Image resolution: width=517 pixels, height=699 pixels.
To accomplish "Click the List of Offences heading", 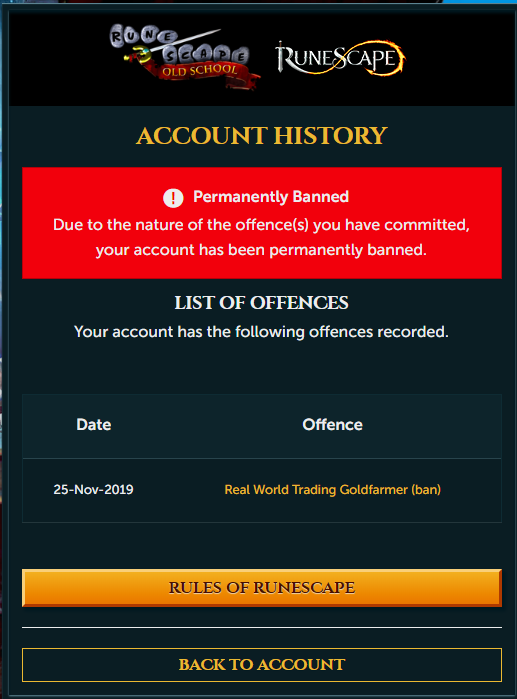I will pos(262,303).
